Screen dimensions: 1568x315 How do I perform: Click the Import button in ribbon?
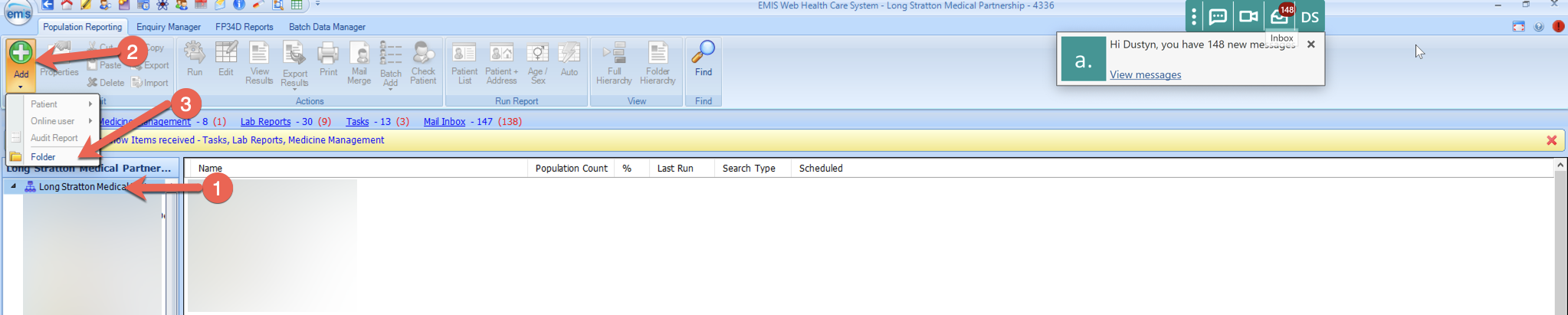coord(149,83)
